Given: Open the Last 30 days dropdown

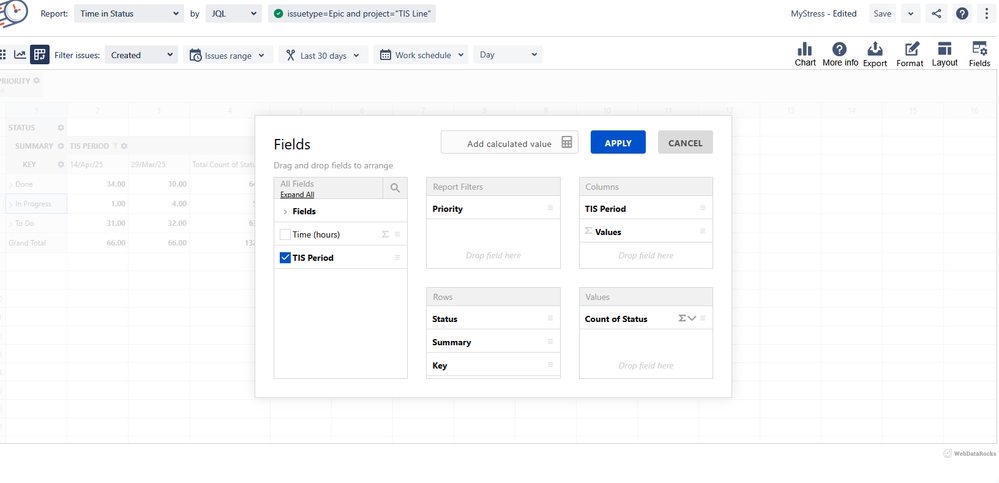Looking at the screenshot, I should click(x=323, y=55).
